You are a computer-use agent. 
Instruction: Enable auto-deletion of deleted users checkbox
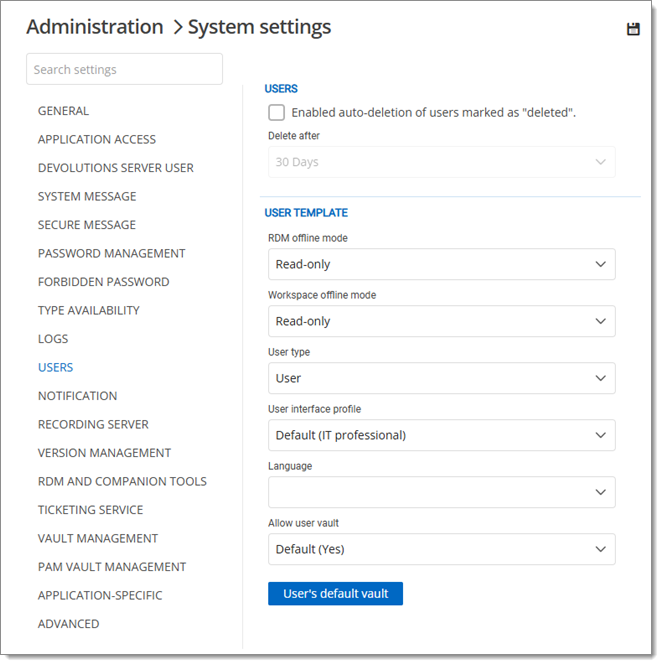pos(276,113)
